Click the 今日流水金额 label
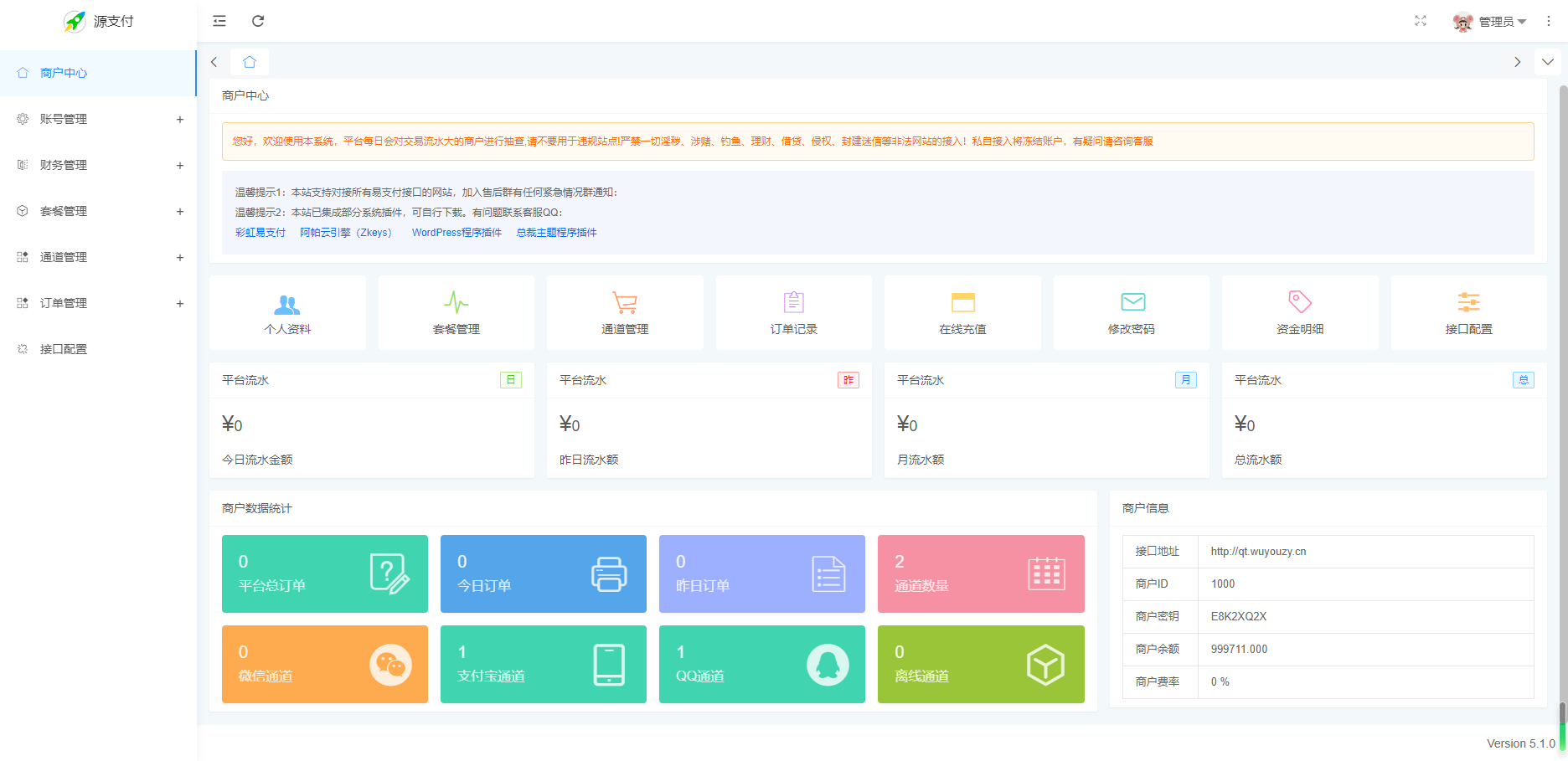1568x761 pixels. pos(257,460)
